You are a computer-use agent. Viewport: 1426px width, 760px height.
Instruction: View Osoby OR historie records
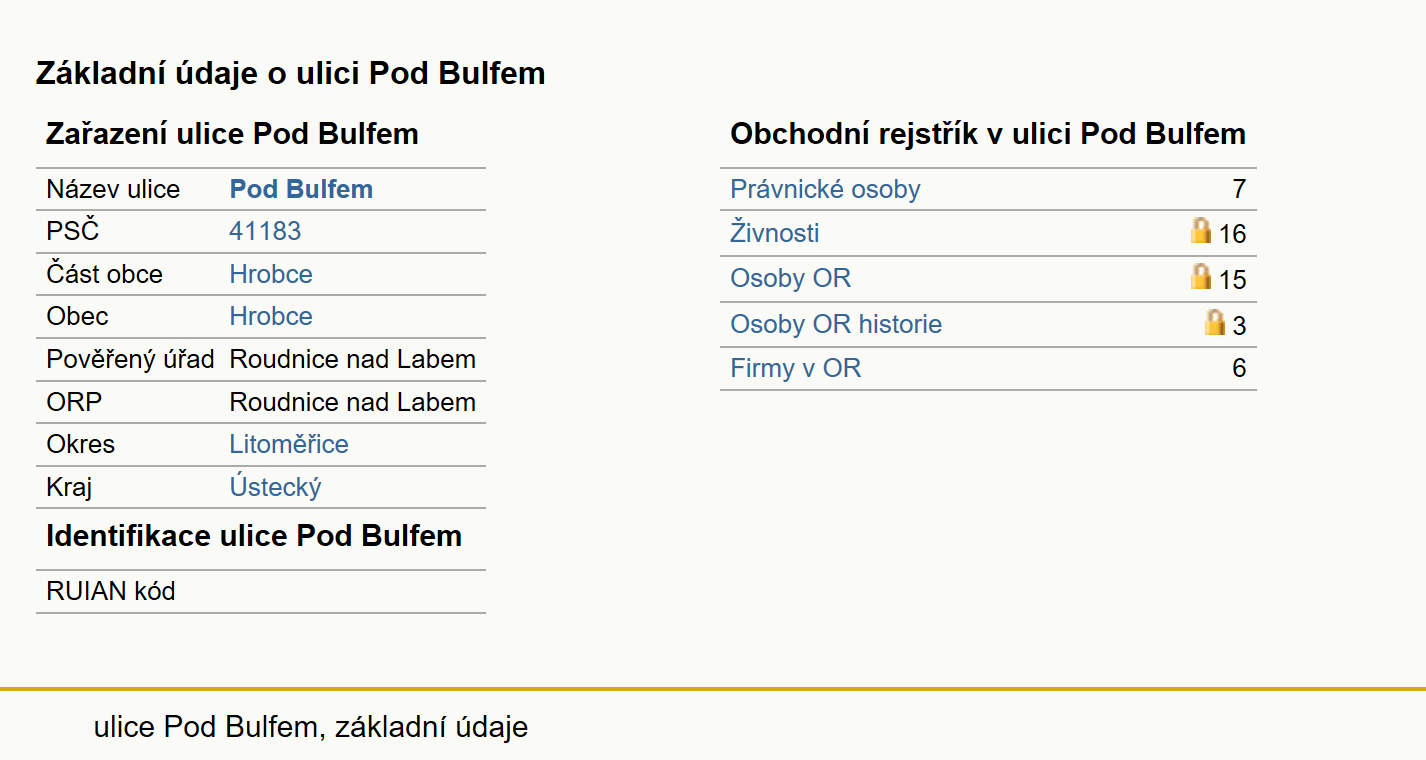point(836,324)
